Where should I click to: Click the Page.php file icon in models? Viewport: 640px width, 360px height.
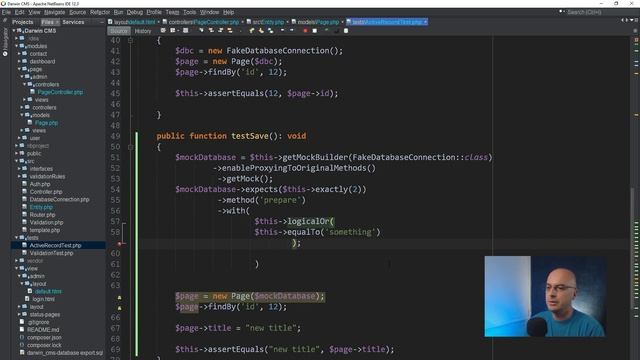click(x=30, y=122)
